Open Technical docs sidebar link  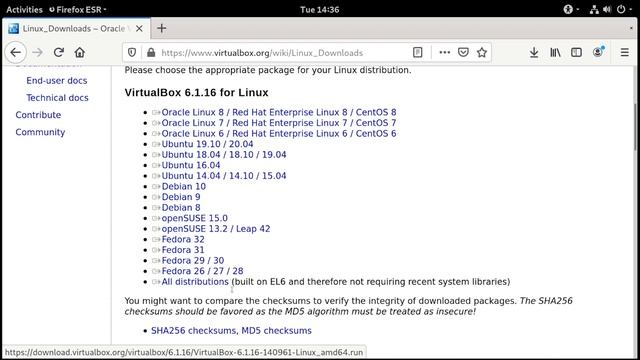tap(57, 98)
